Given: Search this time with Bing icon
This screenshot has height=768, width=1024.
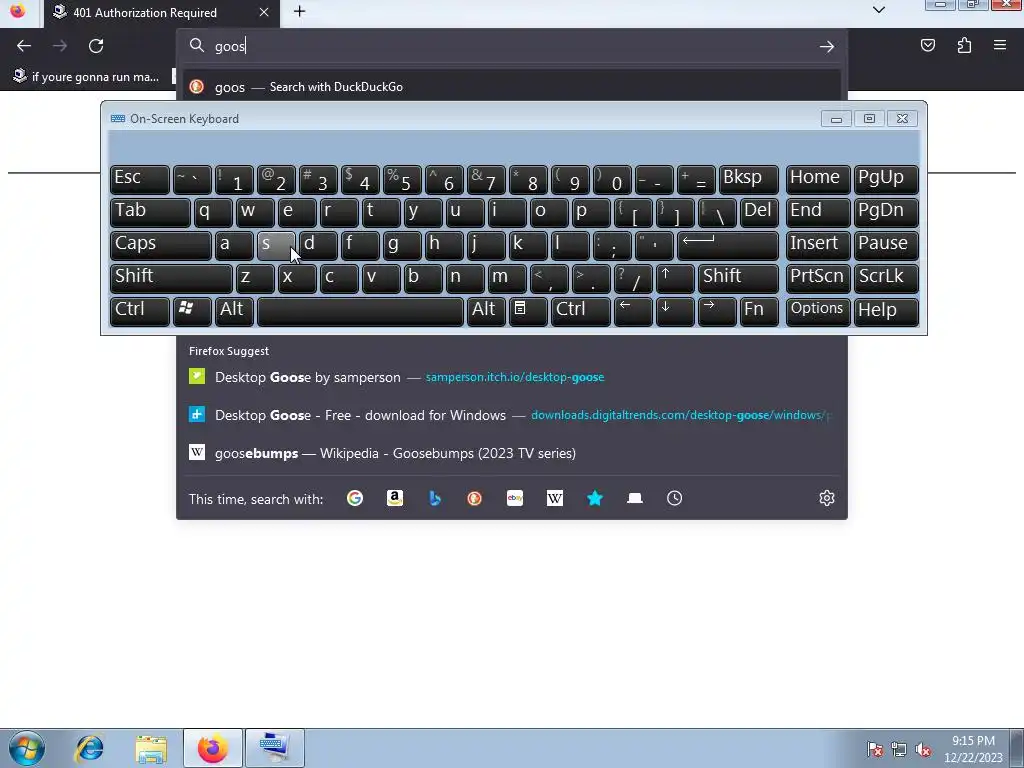Looking at the screenshot, I should tap(435, 498).
